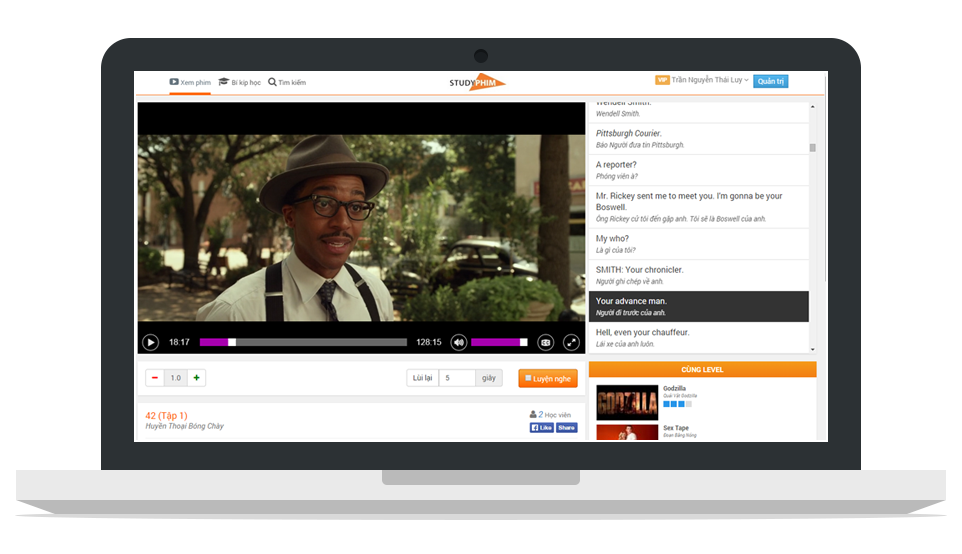
Task: Select subtitle line 'My who?'
Action: coord(699,244)
